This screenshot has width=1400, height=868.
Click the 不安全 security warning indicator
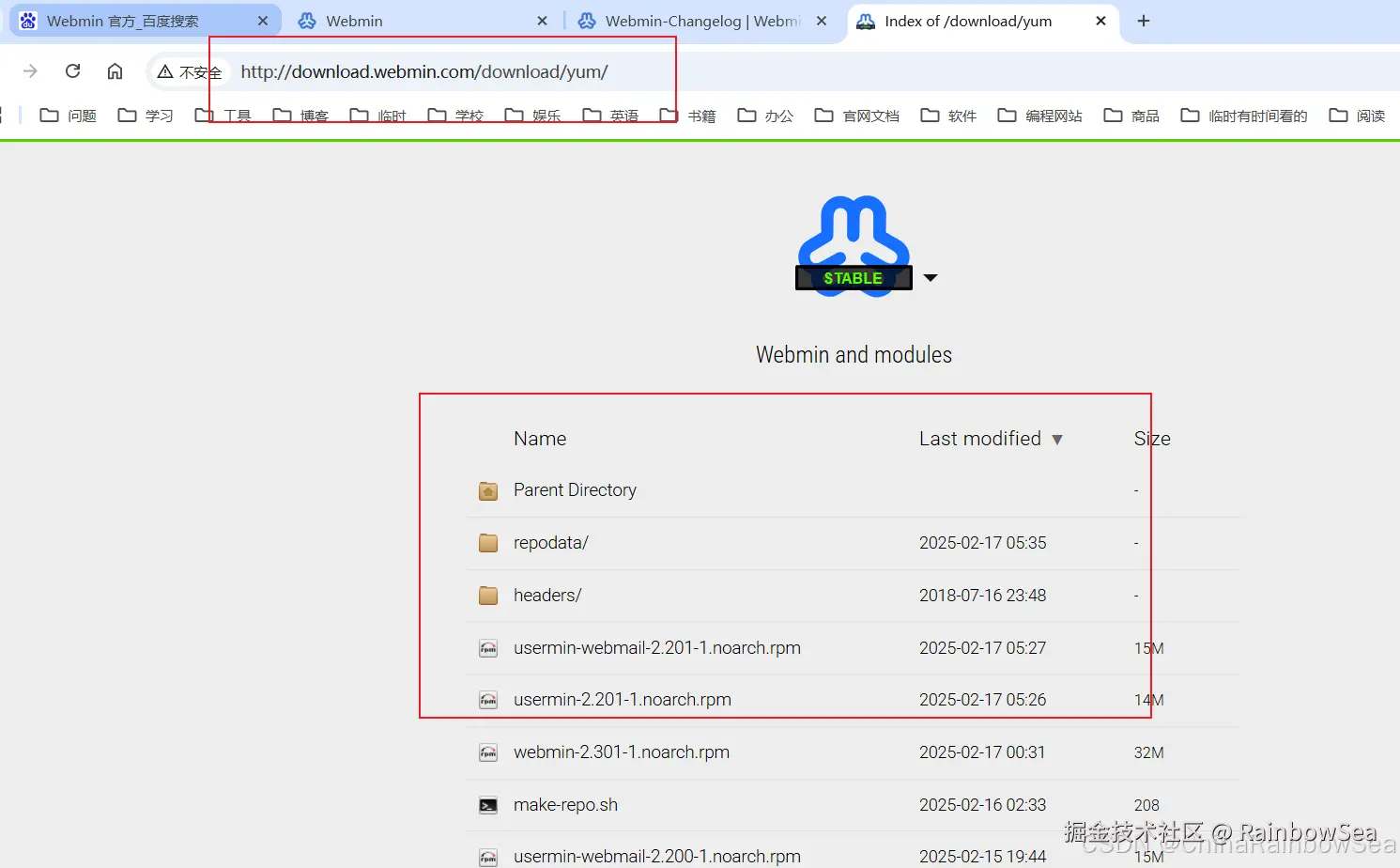[x=189, y=72]
